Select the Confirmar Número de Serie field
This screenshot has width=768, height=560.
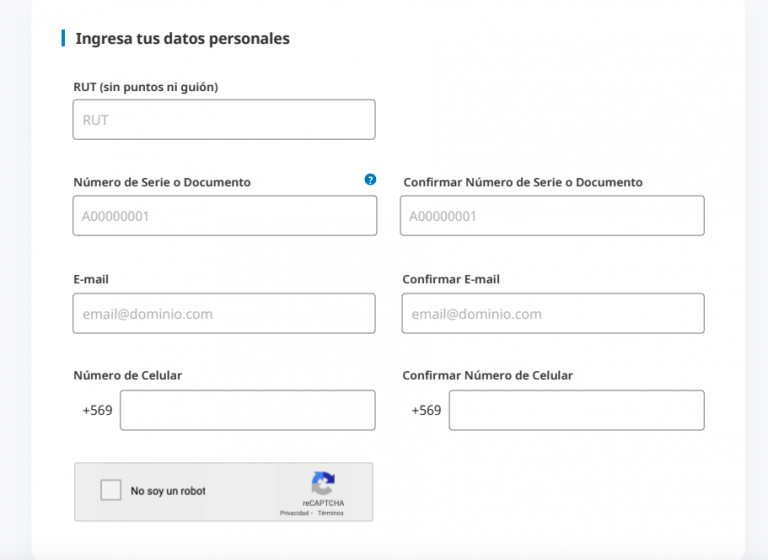pos(552,216)
